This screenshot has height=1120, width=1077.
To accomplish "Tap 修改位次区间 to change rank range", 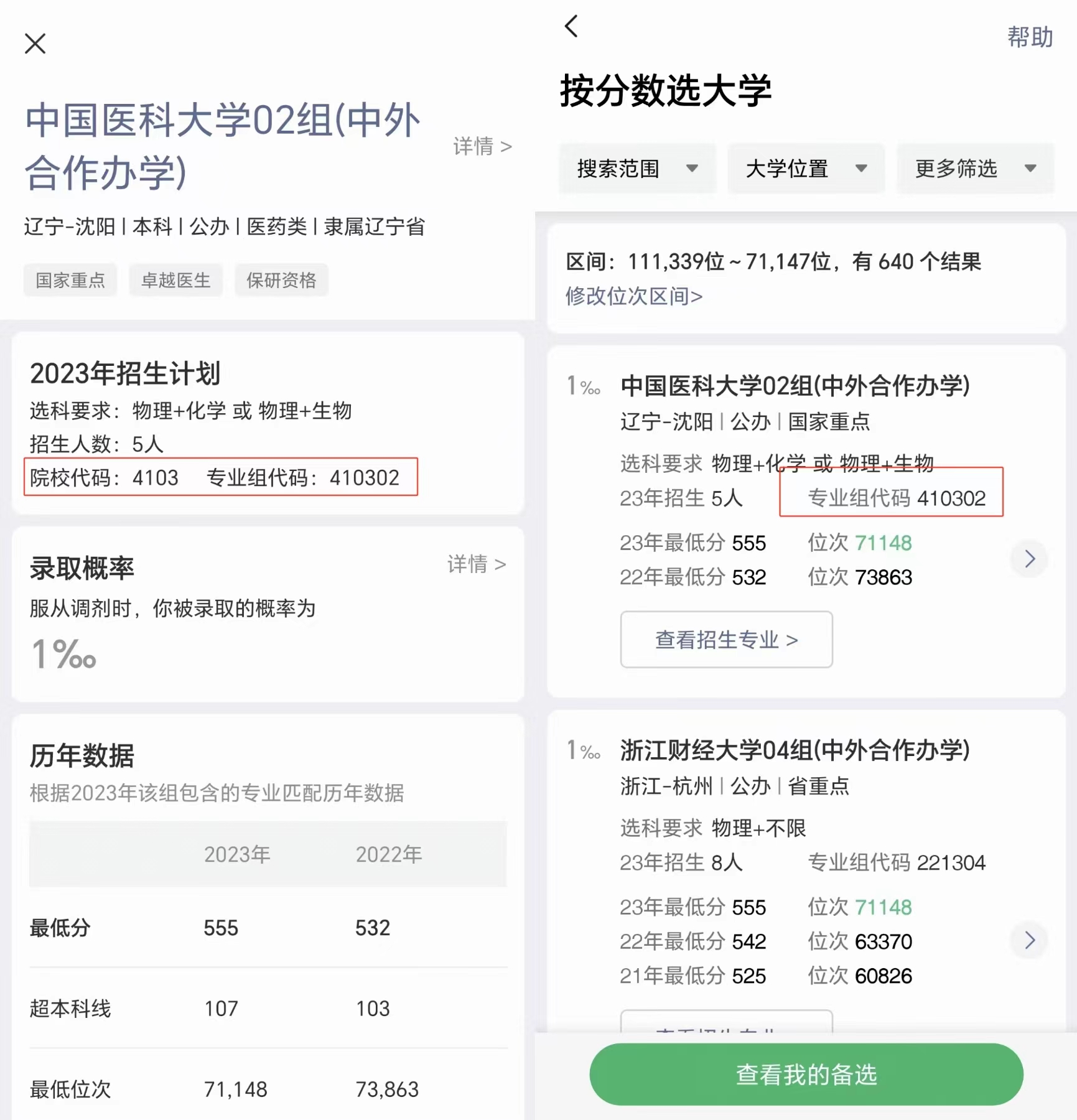I will [x=633, y=297].
